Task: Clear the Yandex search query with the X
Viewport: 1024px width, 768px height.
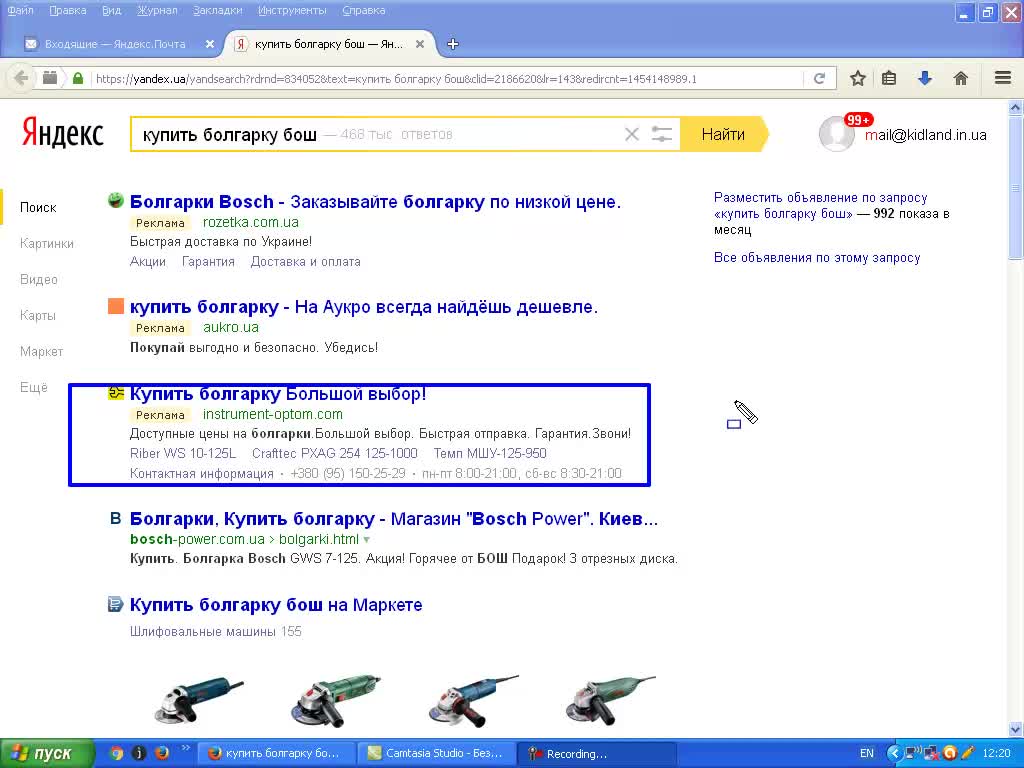Action: [632, 135]
